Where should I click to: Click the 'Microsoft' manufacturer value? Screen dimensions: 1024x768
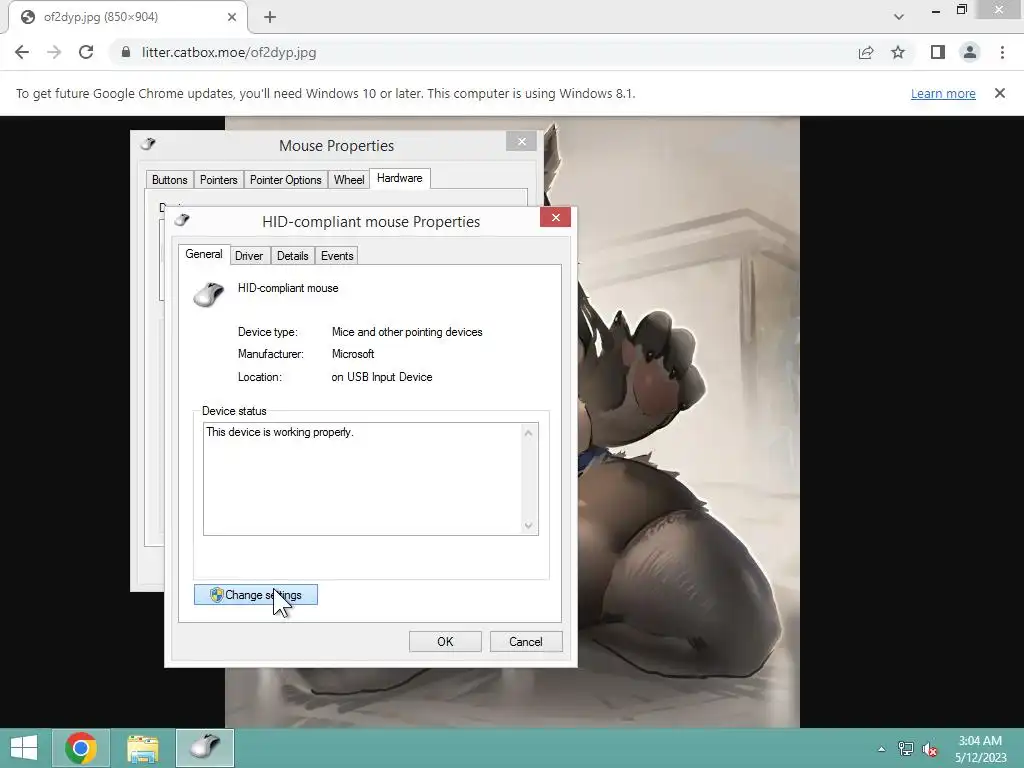click(353, 354)
